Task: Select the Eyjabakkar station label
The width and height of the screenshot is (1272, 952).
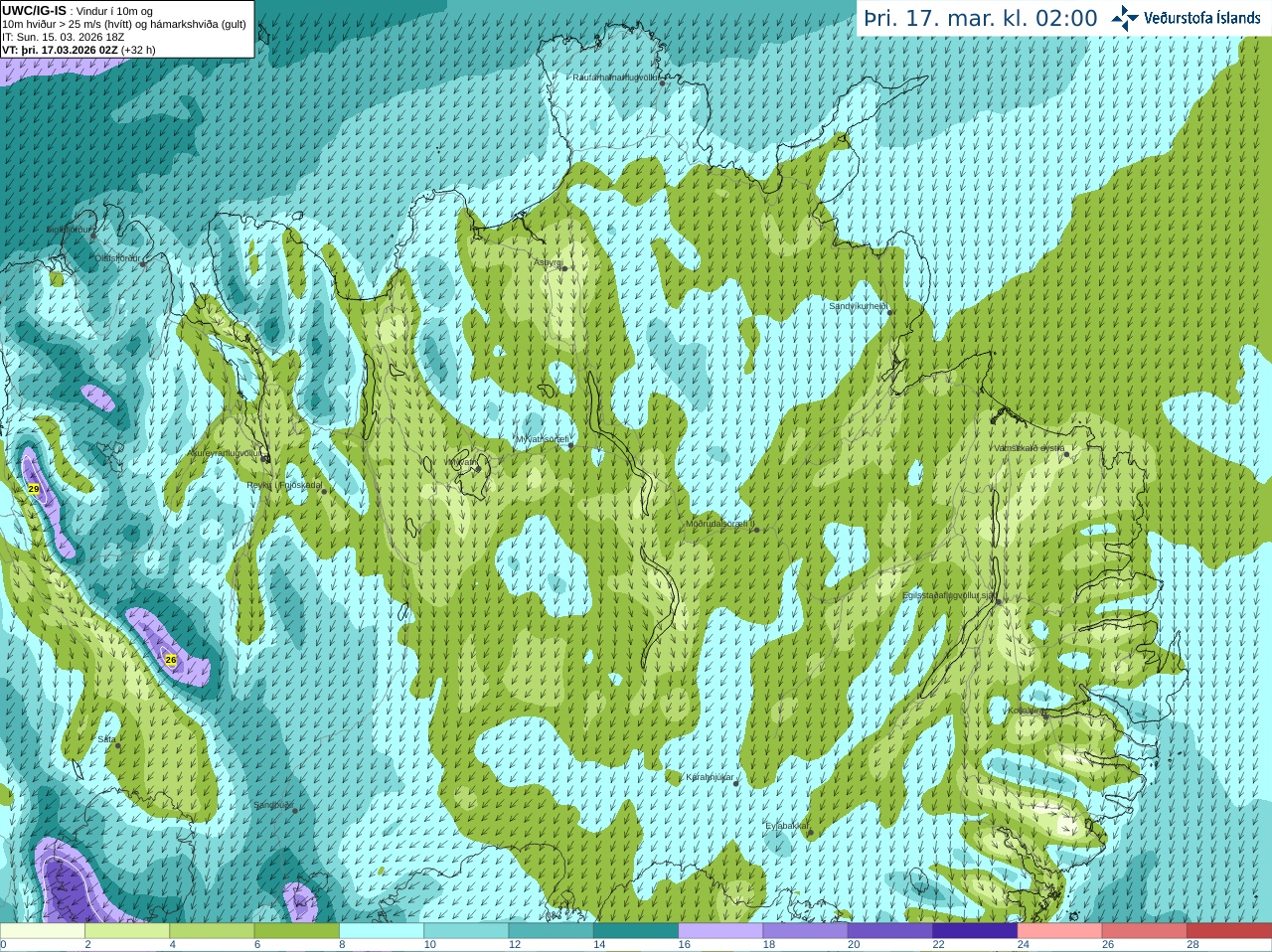Action: [786, 825]
